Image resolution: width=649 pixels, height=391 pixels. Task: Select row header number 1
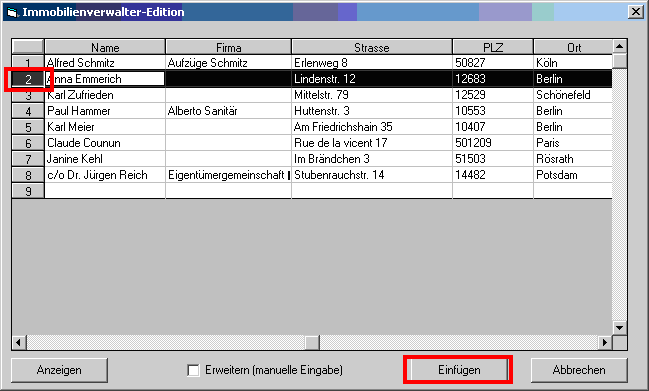pyautogui.click(x=28, y=63)
